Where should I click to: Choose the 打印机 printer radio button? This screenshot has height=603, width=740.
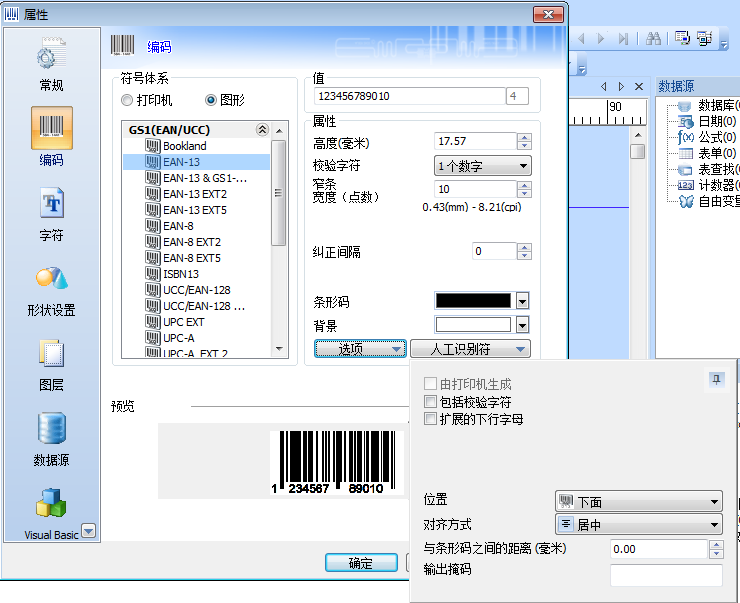tap(127, 100)
